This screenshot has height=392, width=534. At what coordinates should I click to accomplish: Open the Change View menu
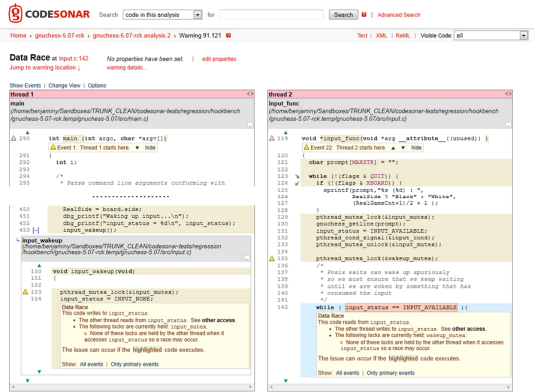[x=64, y=85]
